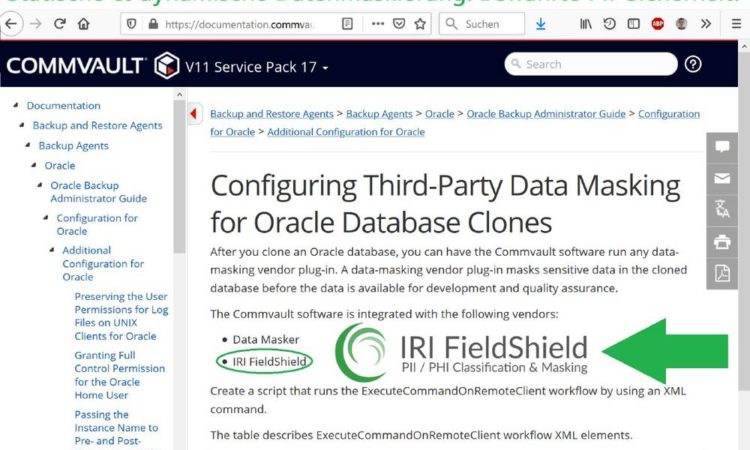The width and height of the screenshot is (750, 450).
Task: Open comment feedback icon on right rail
Action: [722, 147]
